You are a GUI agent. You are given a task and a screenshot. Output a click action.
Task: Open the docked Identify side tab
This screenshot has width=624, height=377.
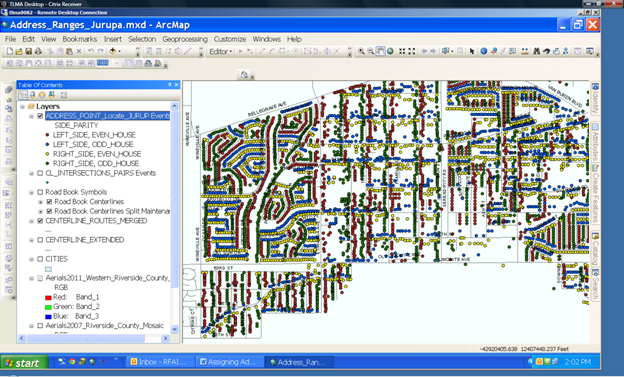595,99
